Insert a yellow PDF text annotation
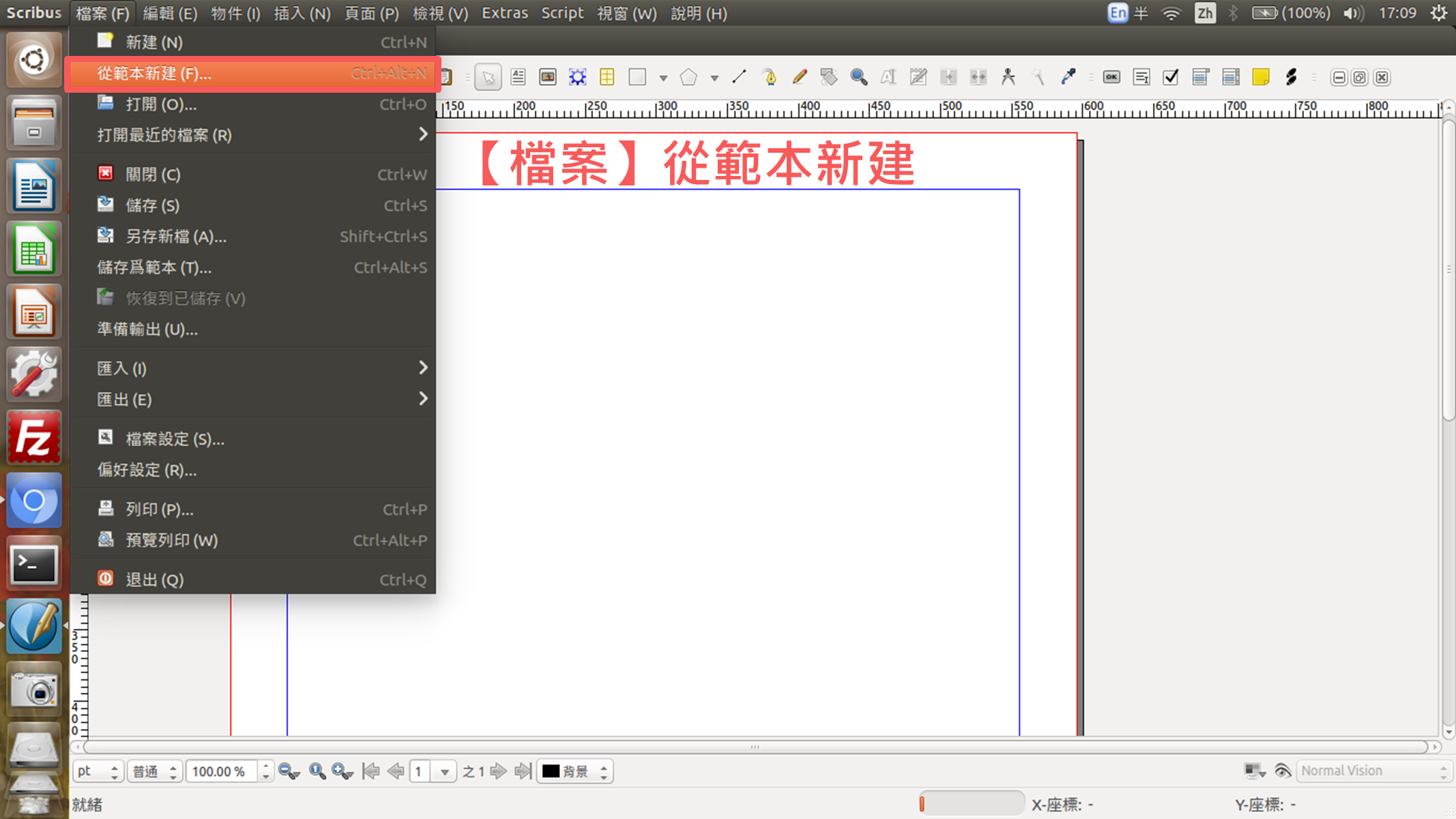1456x819 pixels. 1261,77
